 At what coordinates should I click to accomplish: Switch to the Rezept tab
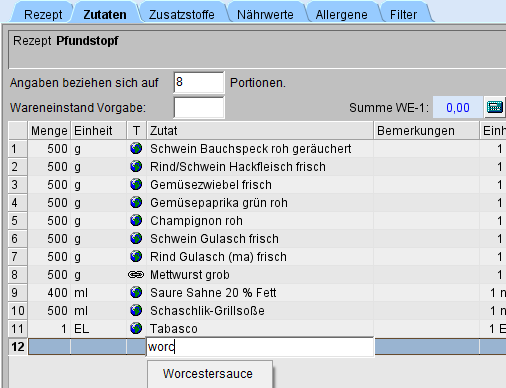[x=43, y=15]
